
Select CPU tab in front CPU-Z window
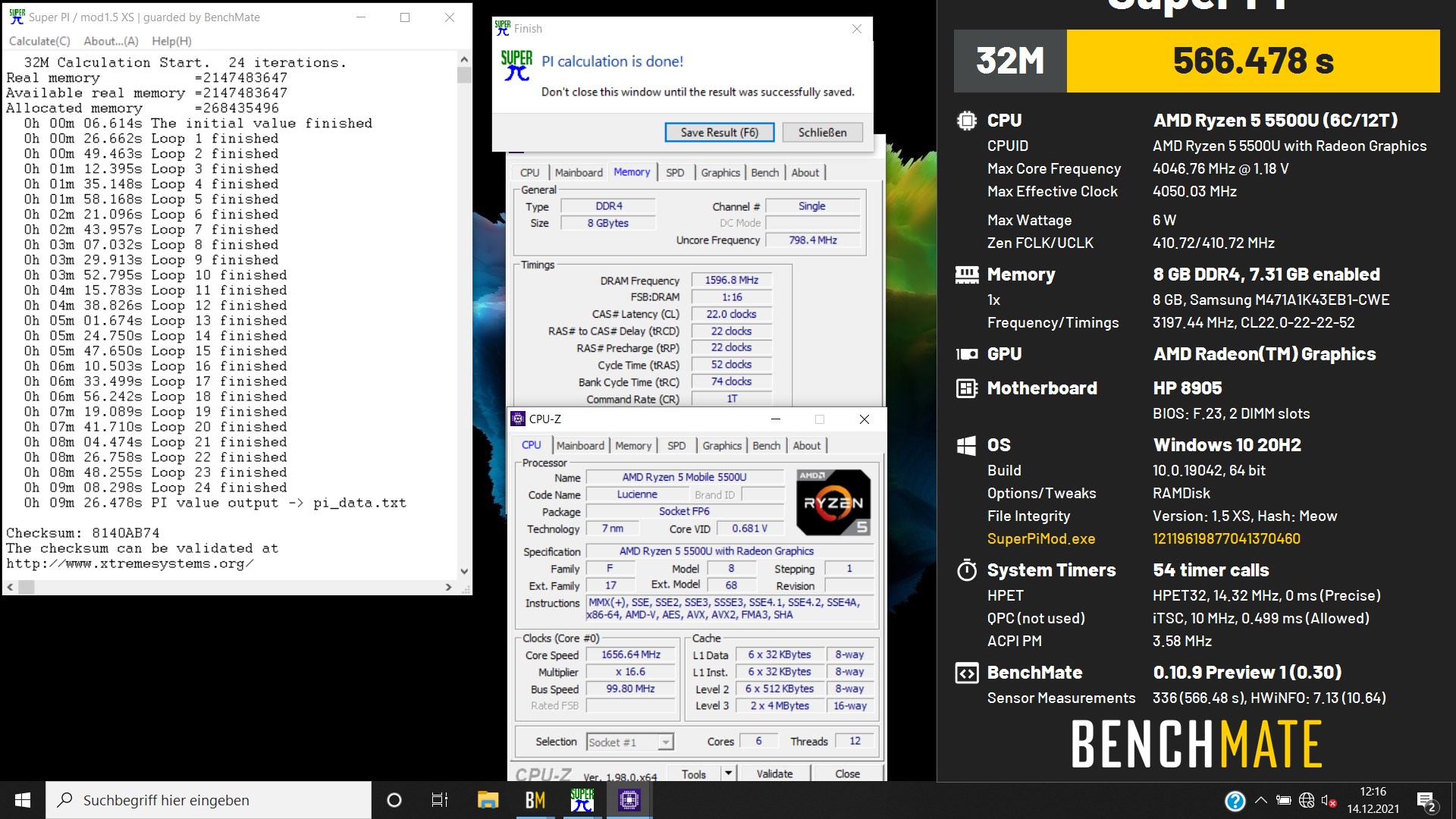(532, 445)
